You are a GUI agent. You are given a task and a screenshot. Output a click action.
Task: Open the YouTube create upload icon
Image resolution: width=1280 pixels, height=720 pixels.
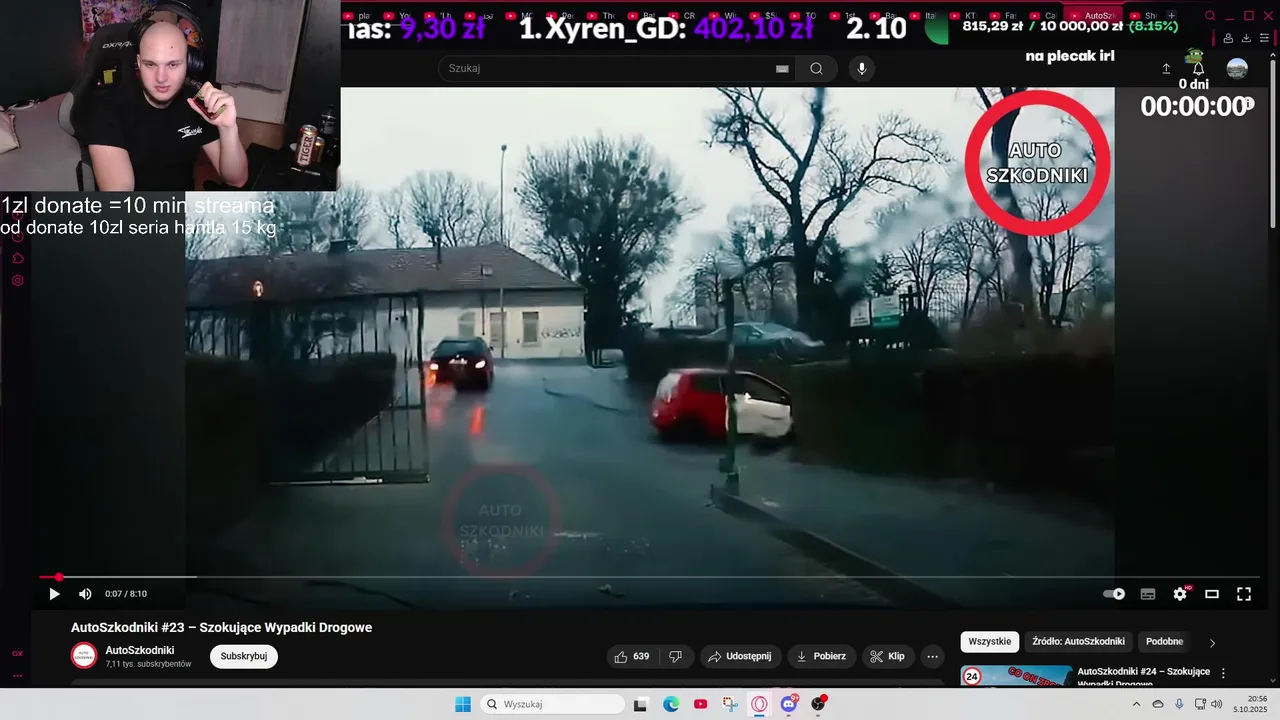coord(1166,69)
